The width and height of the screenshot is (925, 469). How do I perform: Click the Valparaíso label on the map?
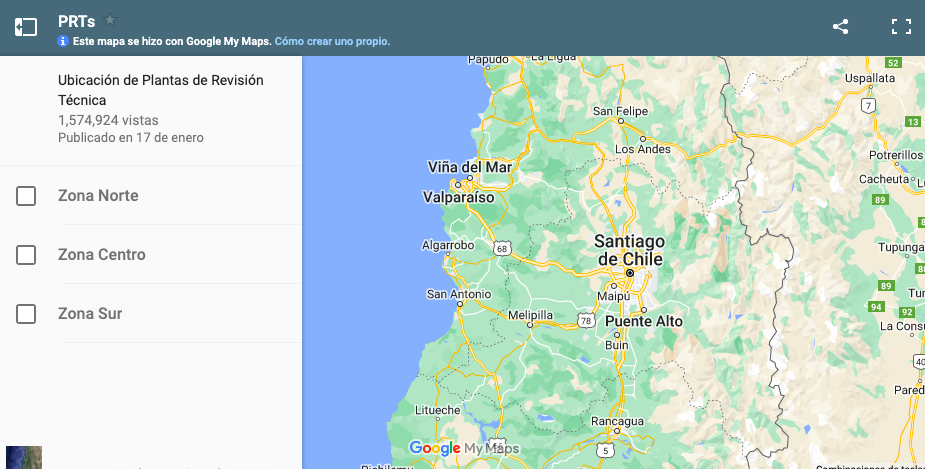(x=458, y=197)
